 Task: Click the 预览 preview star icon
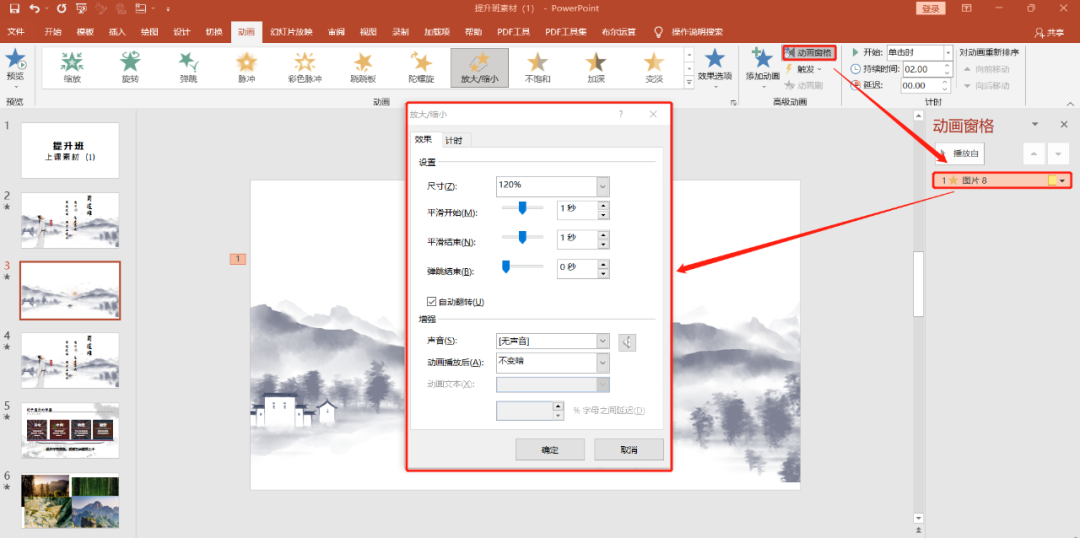(x=15, y=60)
